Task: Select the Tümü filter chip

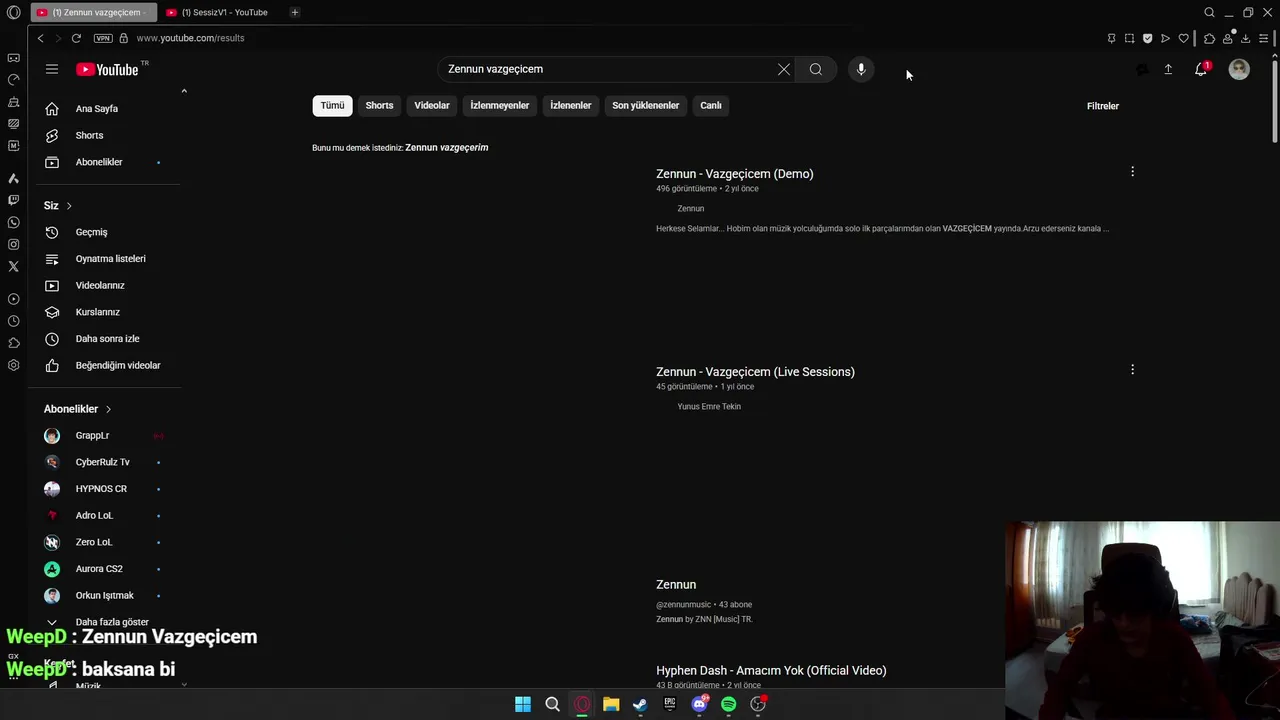Action: pos(332,105)
